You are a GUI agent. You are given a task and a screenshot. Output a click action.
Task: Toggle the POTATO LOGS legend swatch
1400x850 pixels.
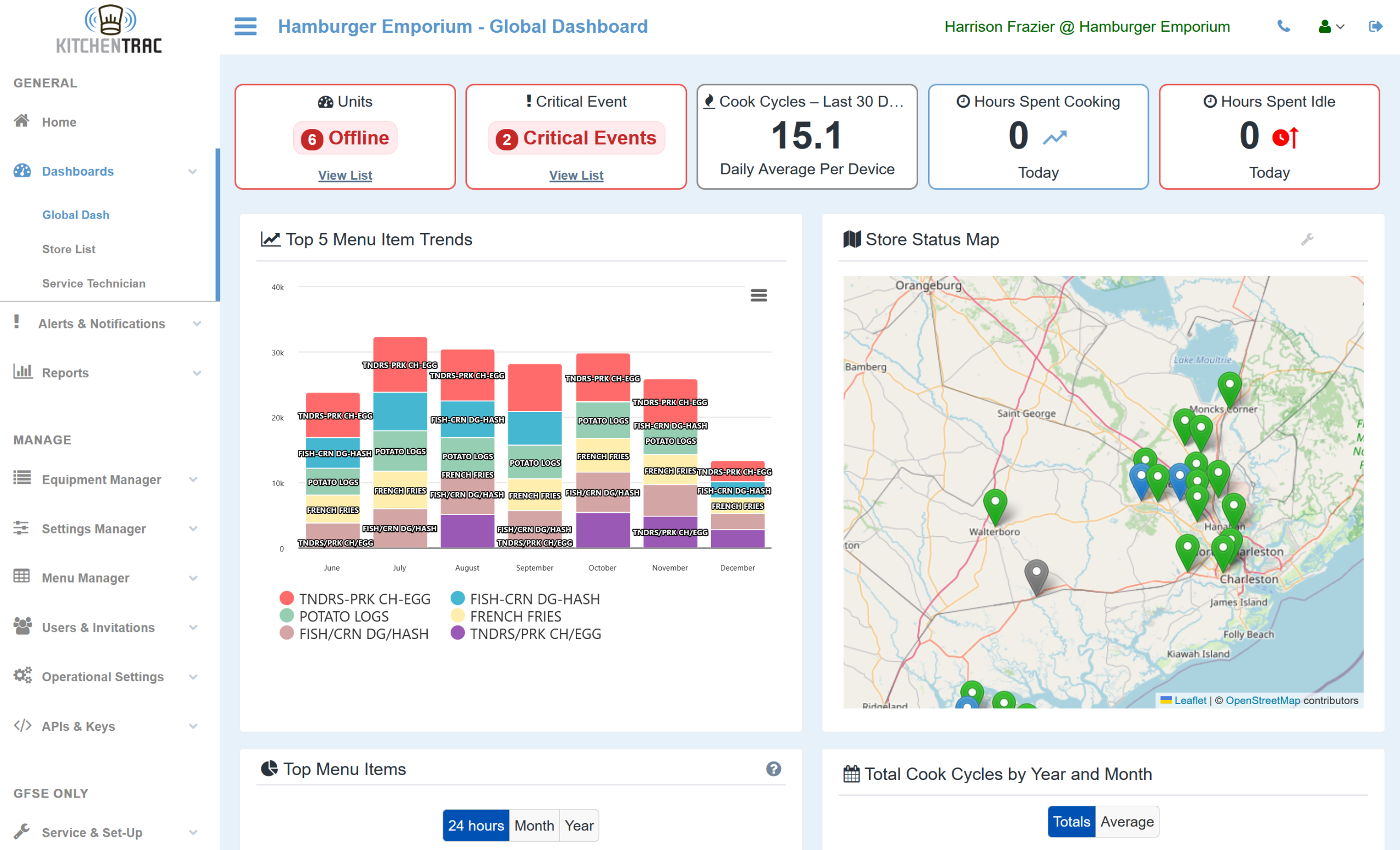pyautogui.click(x=287, y=615)
